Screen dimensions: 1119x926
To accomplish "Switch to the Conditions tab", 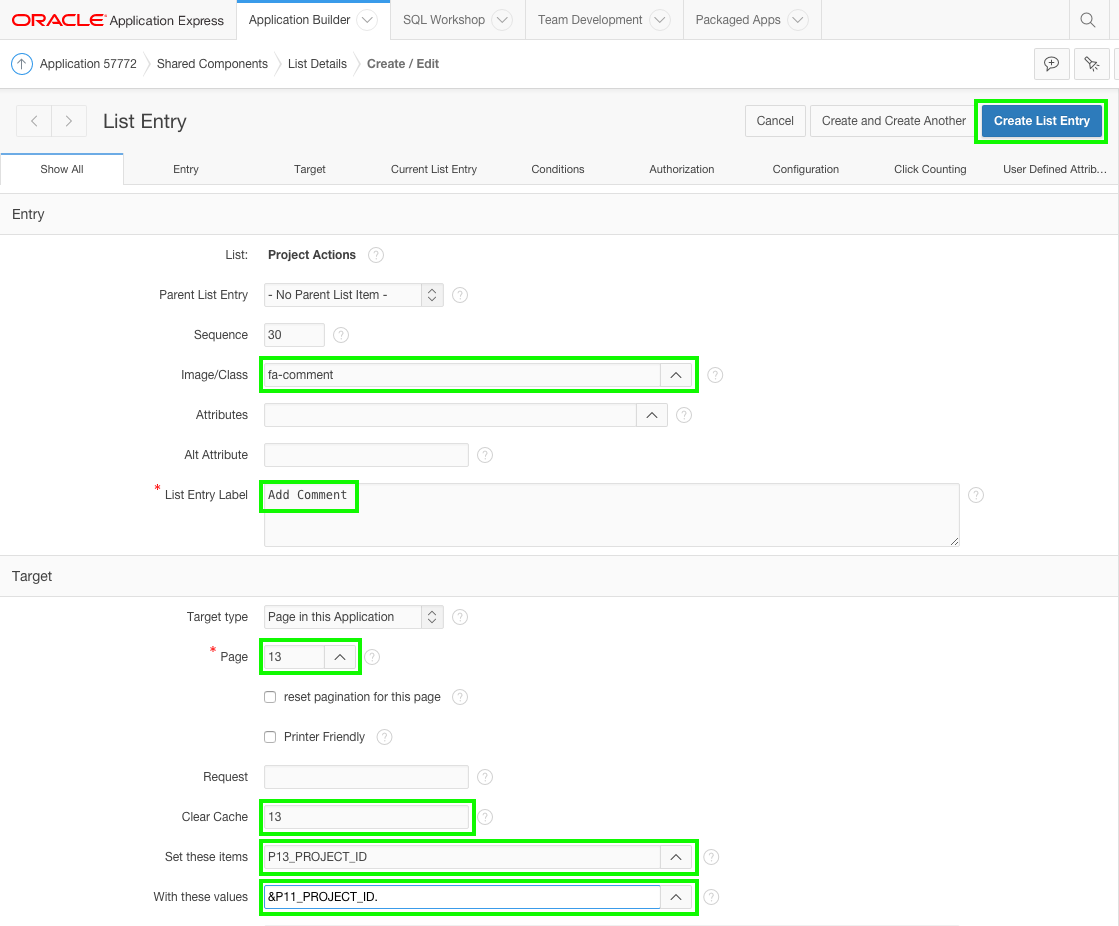I will (557, 169).
